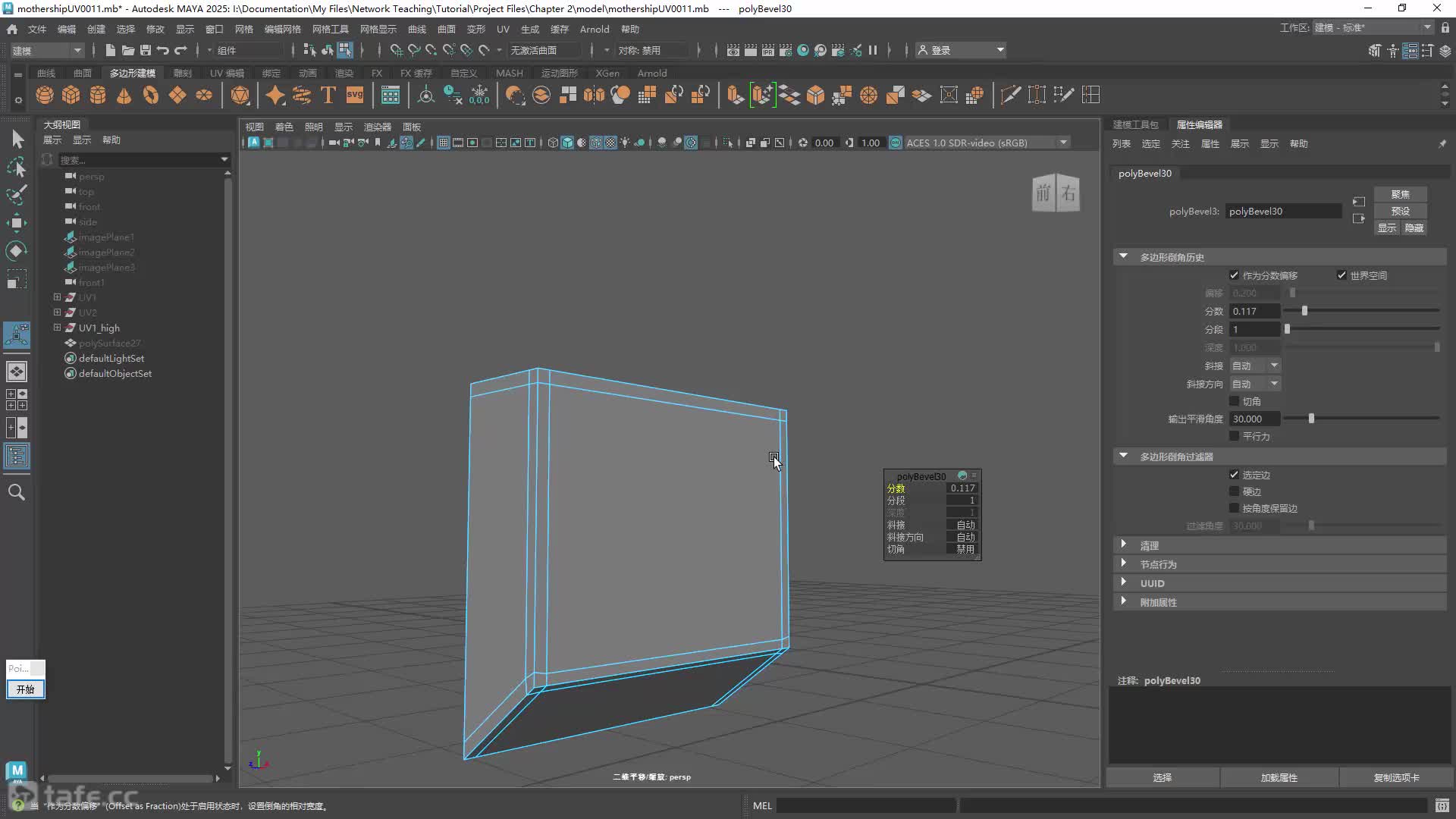
Task: Collapse the 多边形倒角过滤器 section
Action: (1123, 456)
